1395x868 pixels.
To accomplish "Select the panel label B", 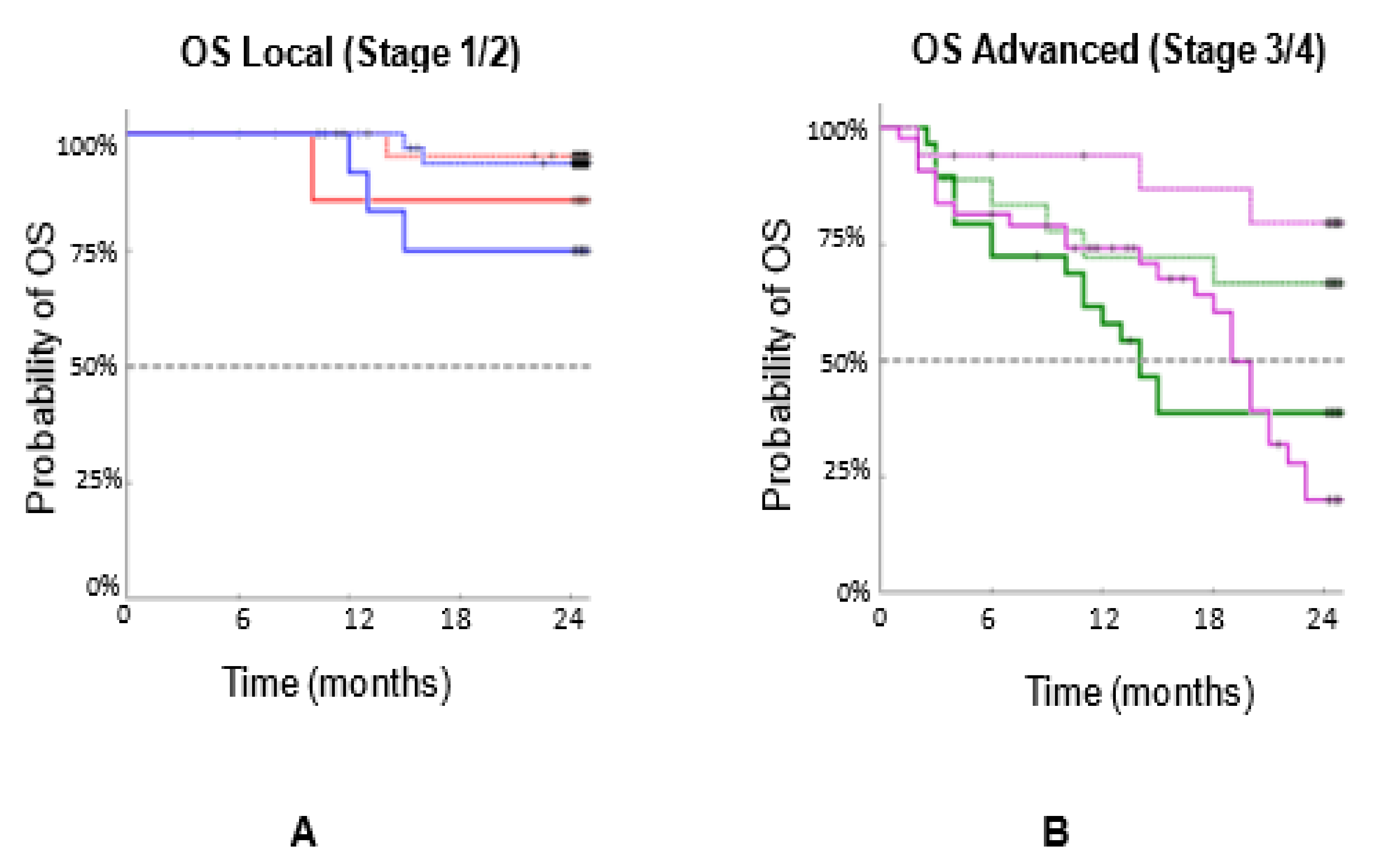I will coord(1055,832).
